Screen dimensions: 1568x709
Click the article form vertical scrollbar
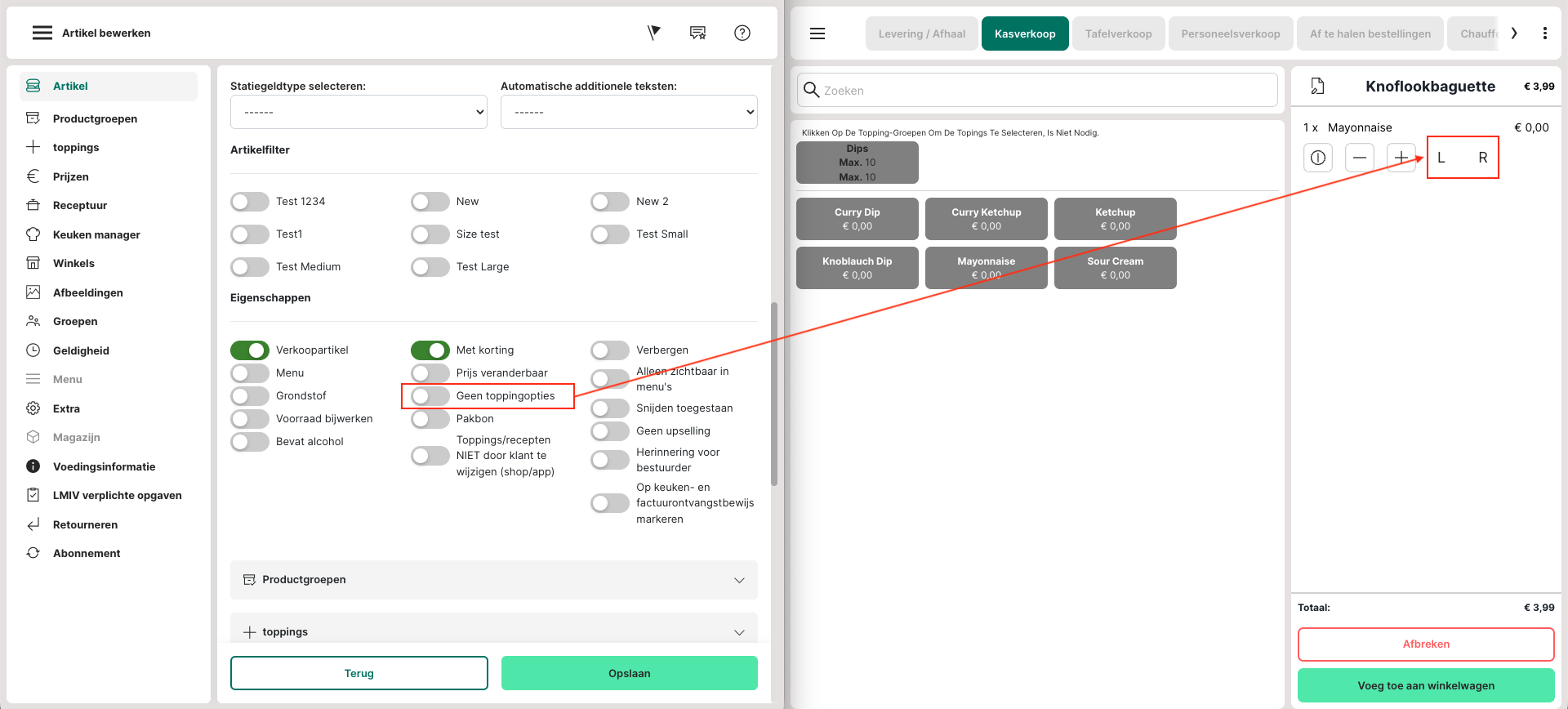(x=773, y=392)
